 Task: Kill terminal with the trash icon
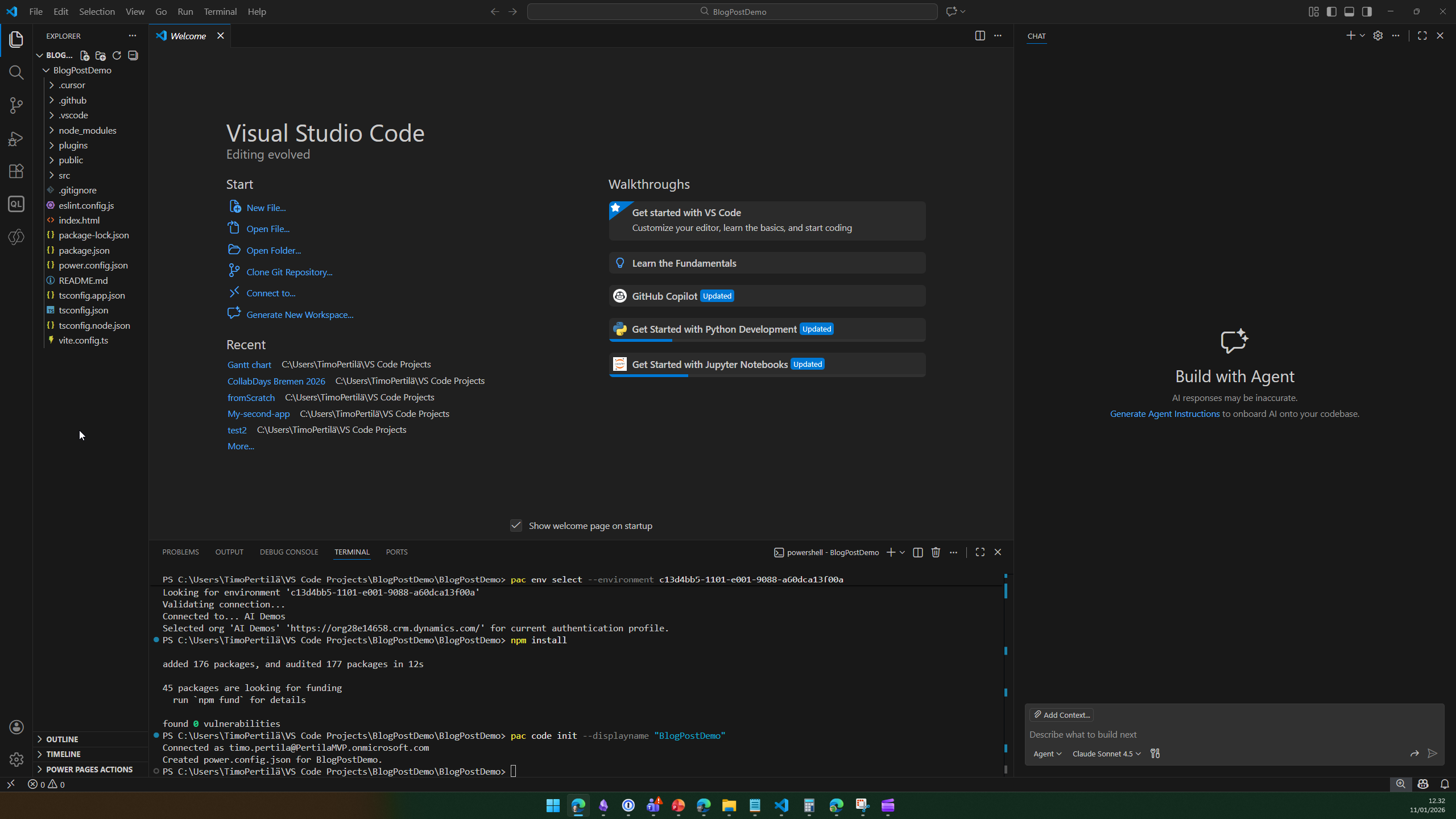pos(936,552)
